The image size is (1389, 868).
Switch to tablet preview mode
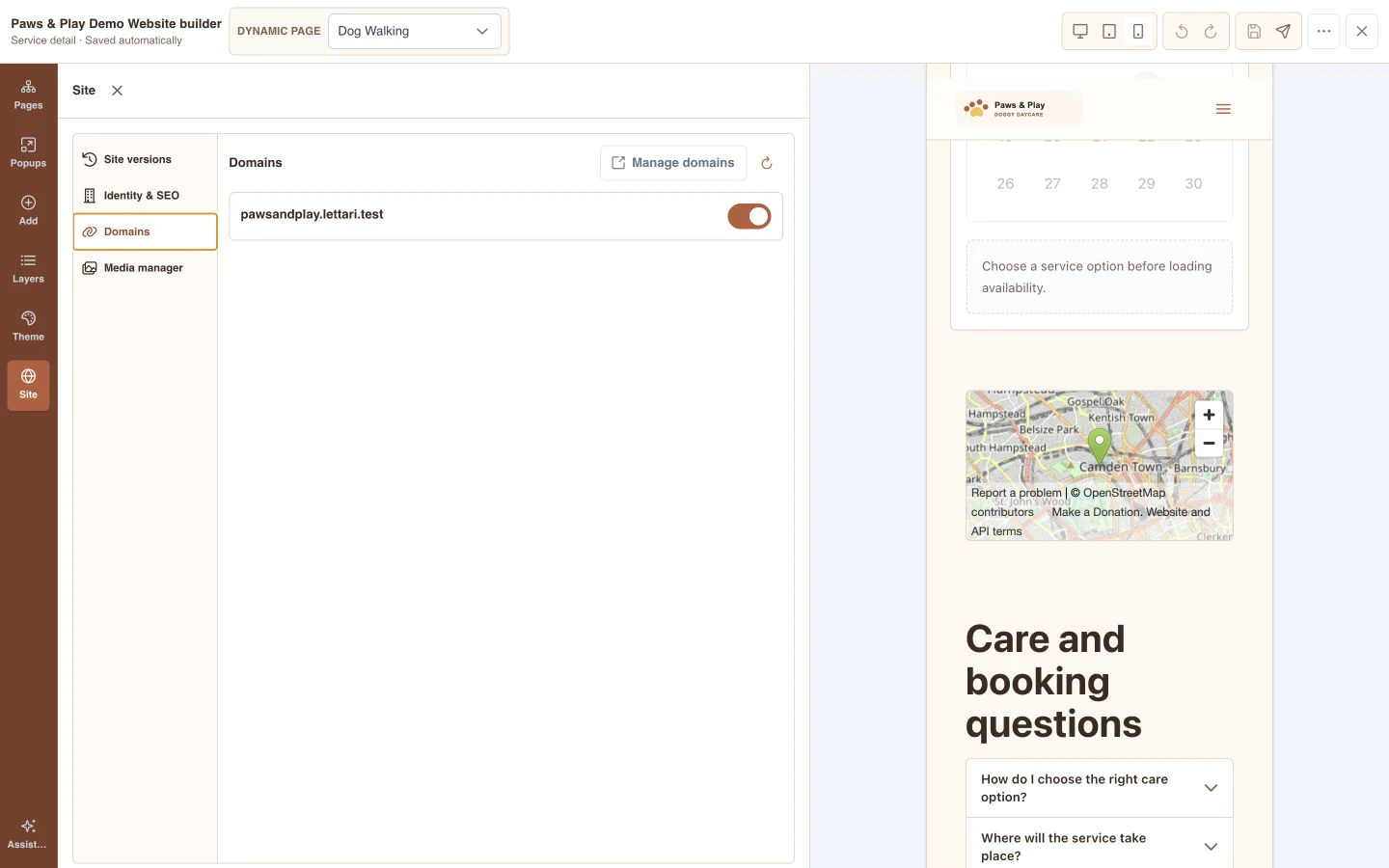1109,31
